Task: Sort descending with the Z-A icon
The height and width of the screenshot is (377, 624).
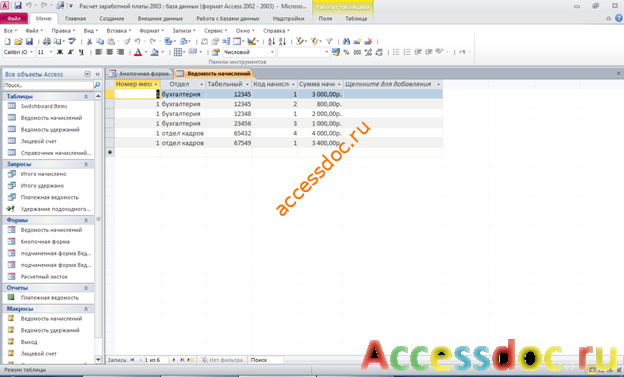Action: (282, 41)
